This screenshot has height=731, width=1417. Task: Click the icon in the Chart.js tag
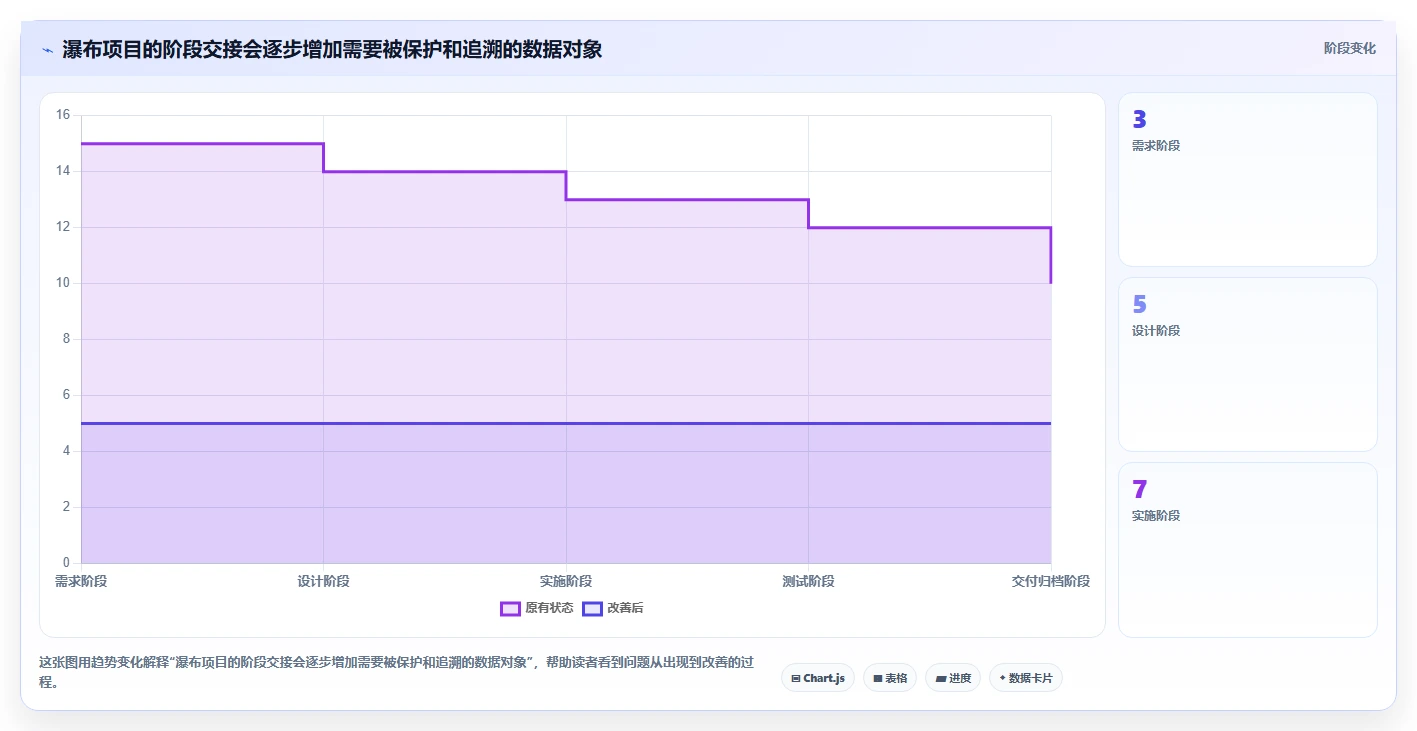click(795, 678)
